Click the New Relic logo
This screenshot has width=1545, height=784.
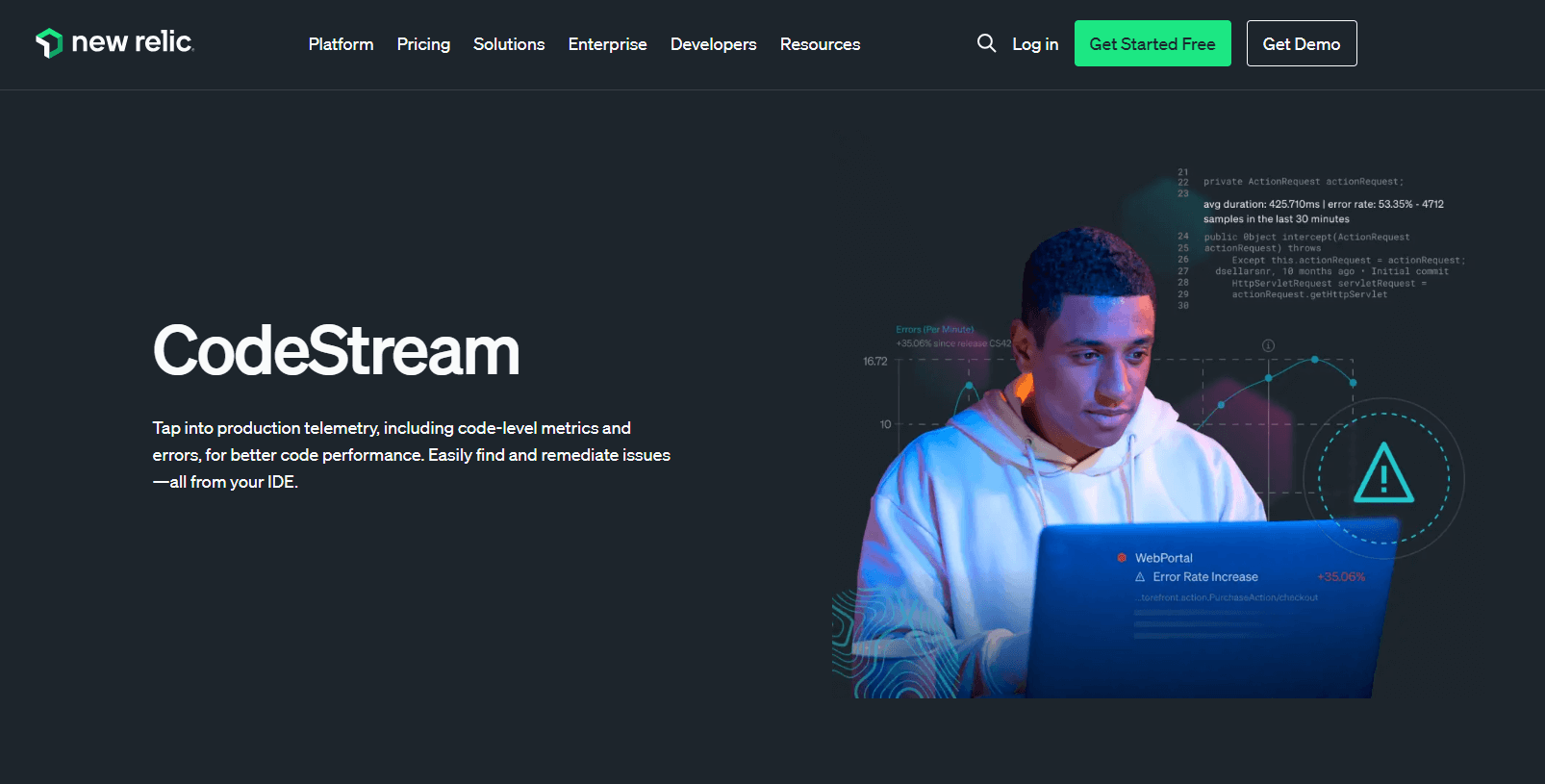pyautogui.click(x=114, y=43)
